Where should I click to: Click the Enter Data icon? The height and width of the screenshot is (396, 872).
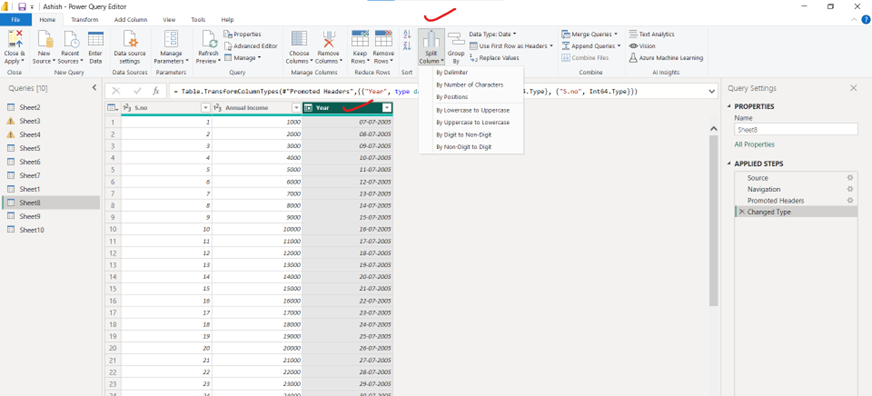pyautogui.click(x=96, y=40)
